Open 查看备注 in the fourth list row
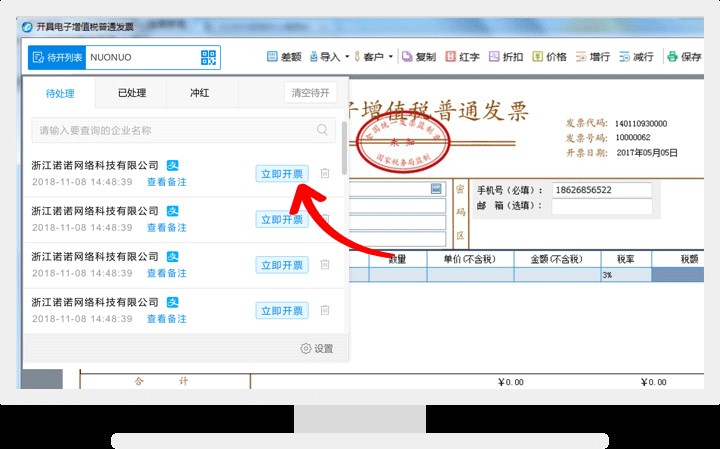 167,319
